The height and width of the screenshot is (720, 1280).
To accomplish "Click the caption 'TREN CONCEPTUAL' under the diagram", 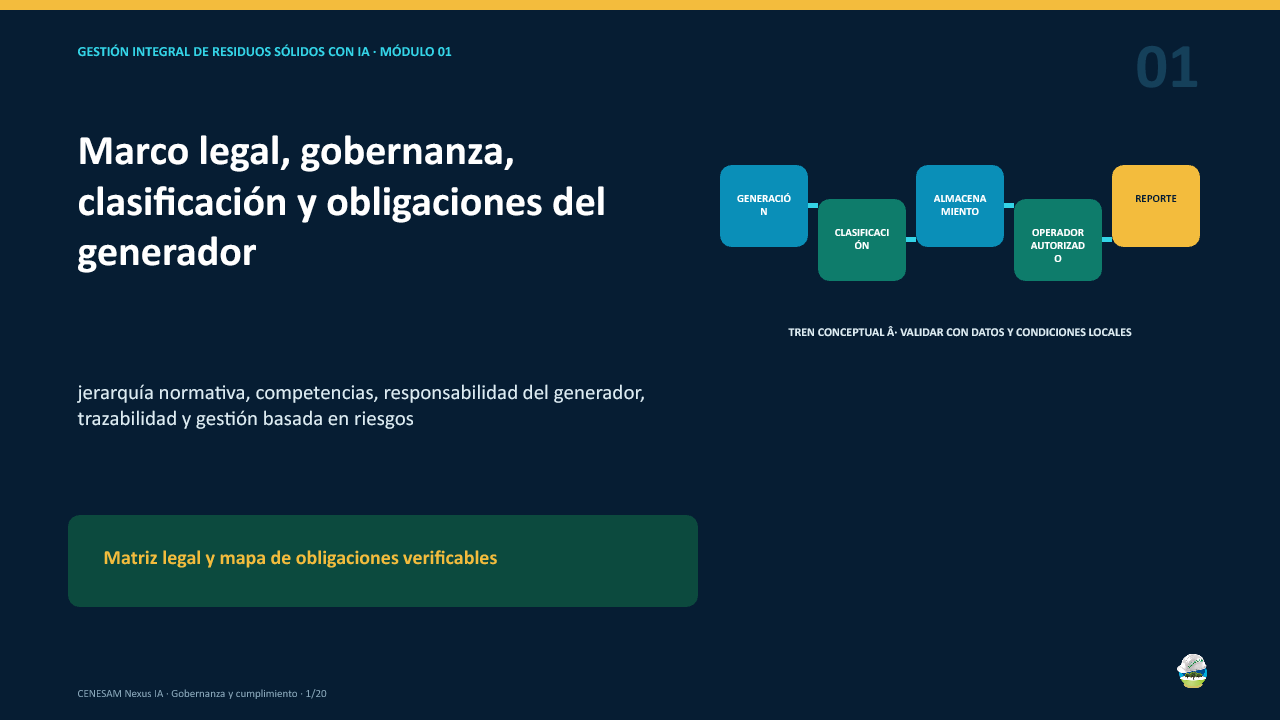I will pyautogui.click(x=960, y=332).
